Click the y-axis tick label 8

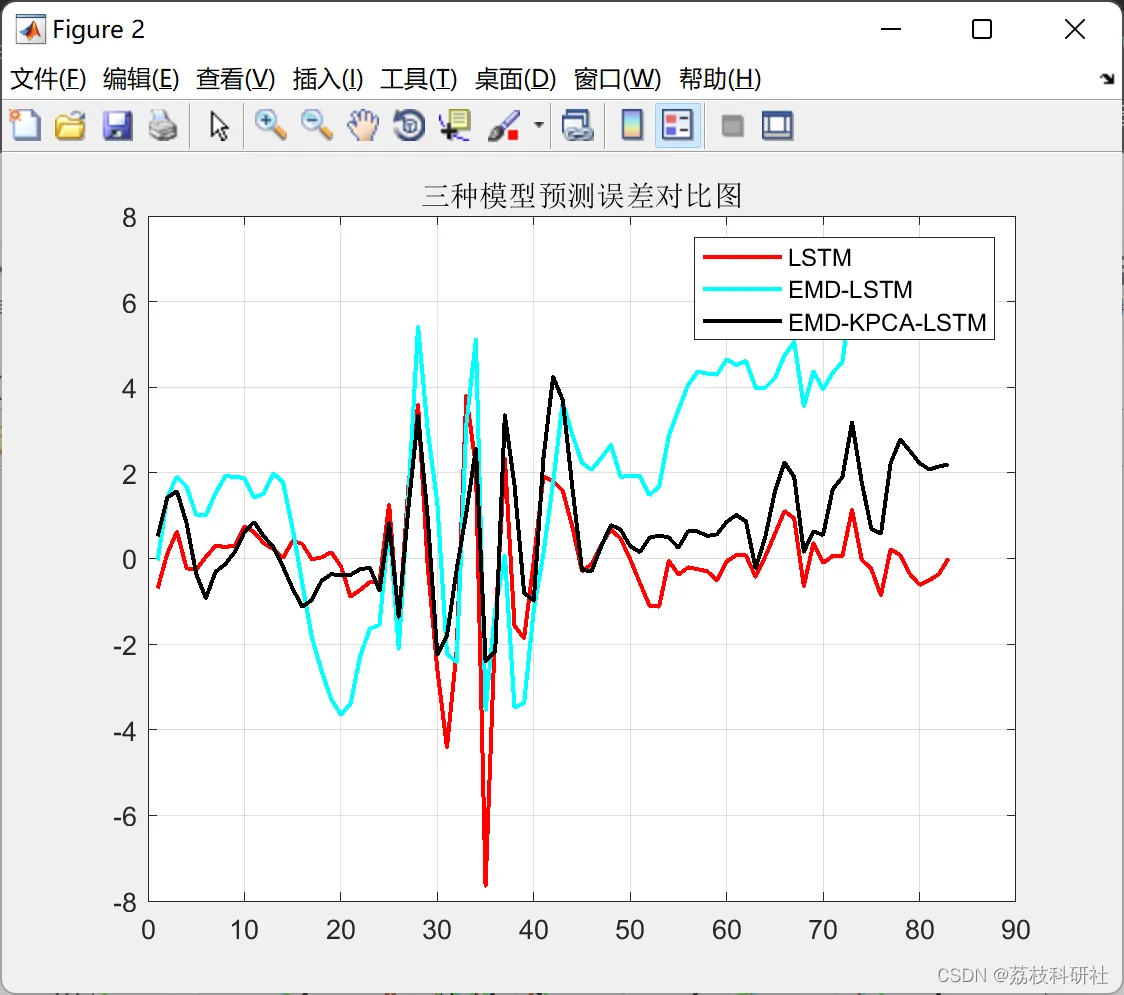tap(129, 218)
